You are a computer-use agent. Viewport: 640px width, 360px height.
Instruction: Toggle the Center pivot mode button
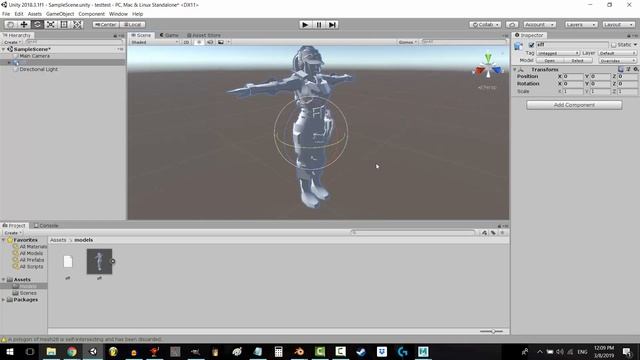106,24
